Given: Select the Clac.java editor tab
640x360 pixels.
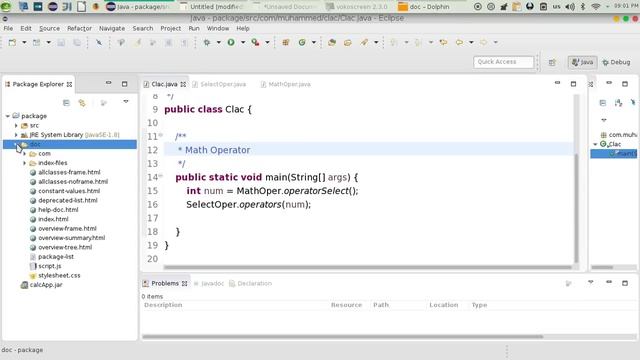Looking at the screenshot, I should [164, 84].
